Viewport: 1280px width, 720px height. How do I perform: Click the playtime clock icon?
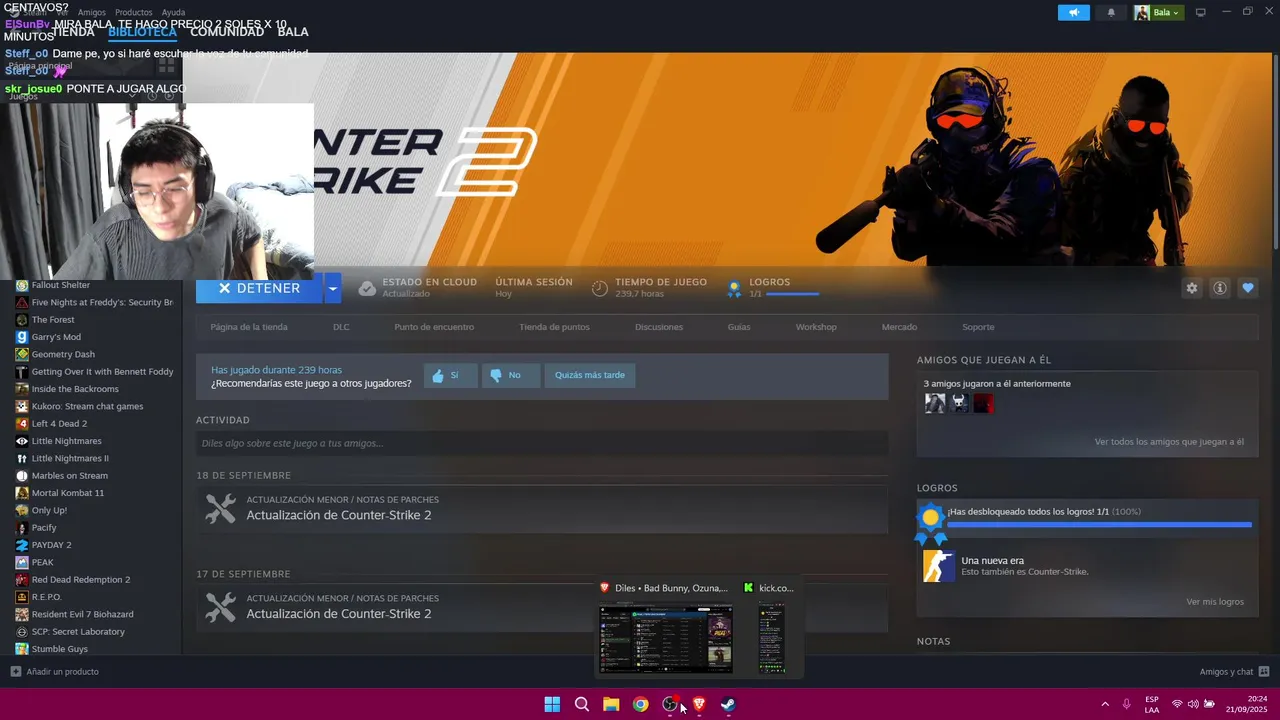(600, 288)
